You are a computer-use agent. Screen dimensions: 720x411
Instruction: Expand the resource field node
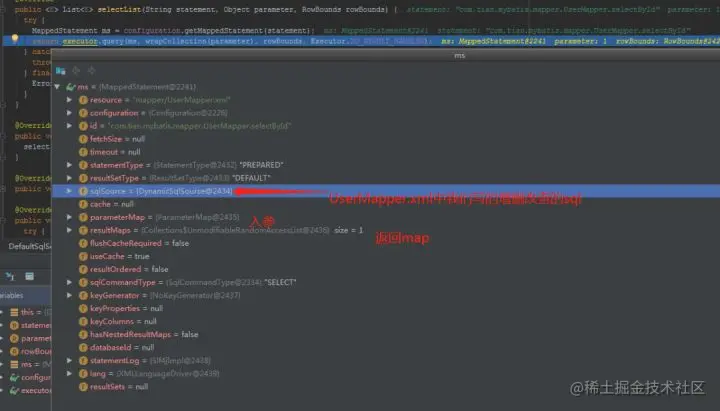coord(69,100)
